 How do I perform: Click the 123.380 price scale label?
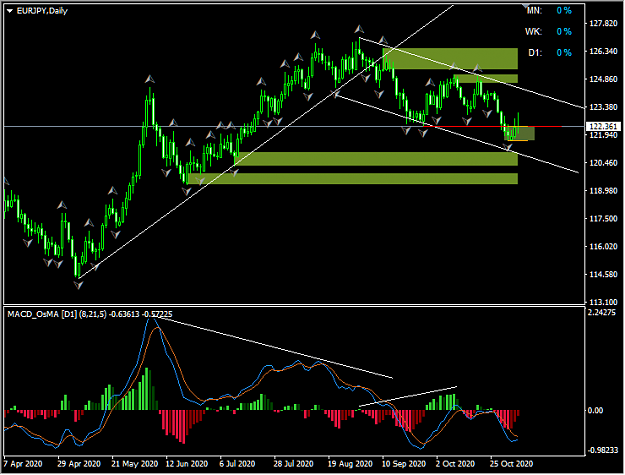coord(603,107)
